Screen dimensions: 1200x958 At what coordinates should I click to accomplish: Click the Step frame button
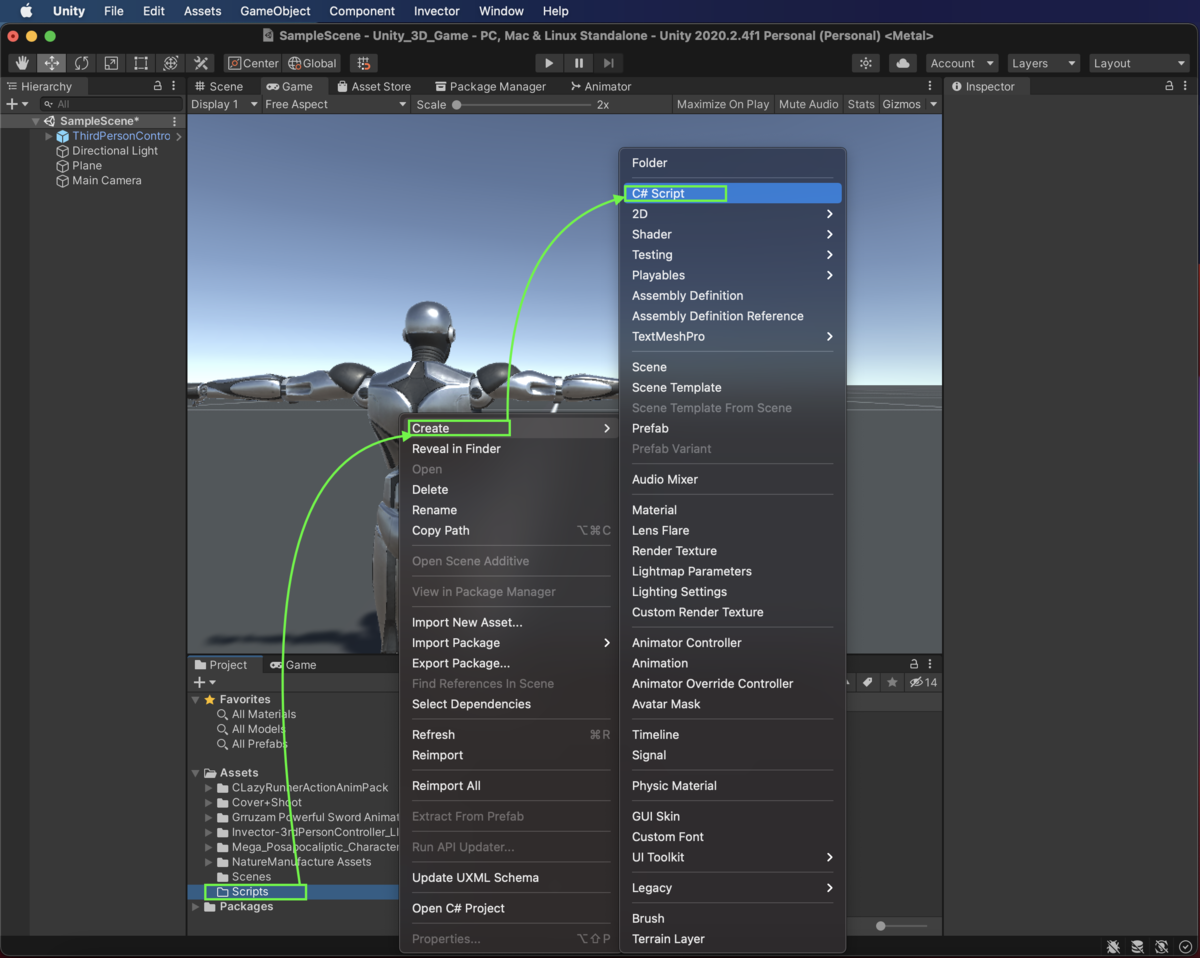609,63
